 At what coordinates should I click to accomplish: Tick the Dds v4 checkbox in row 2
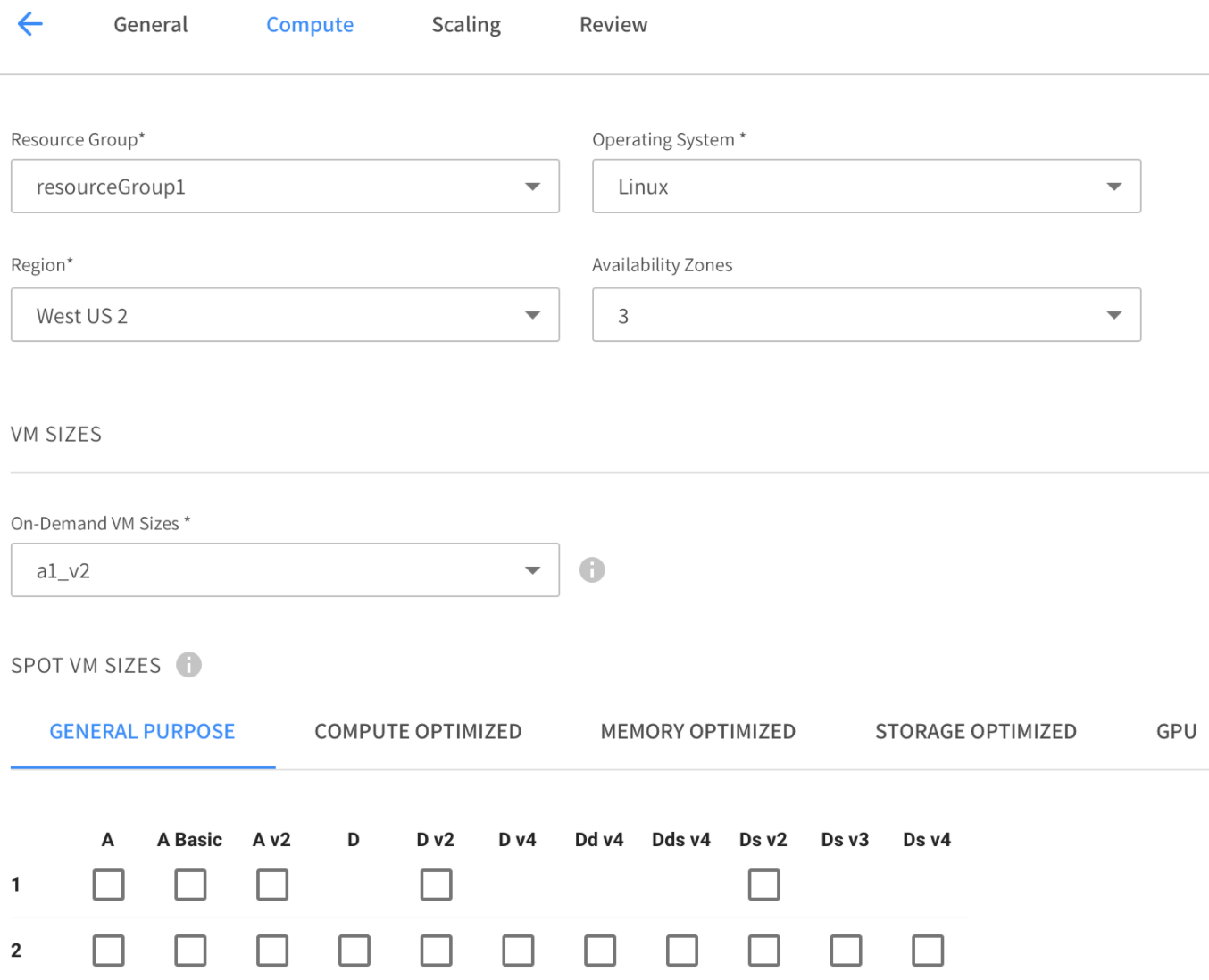[x=681, y=951]
